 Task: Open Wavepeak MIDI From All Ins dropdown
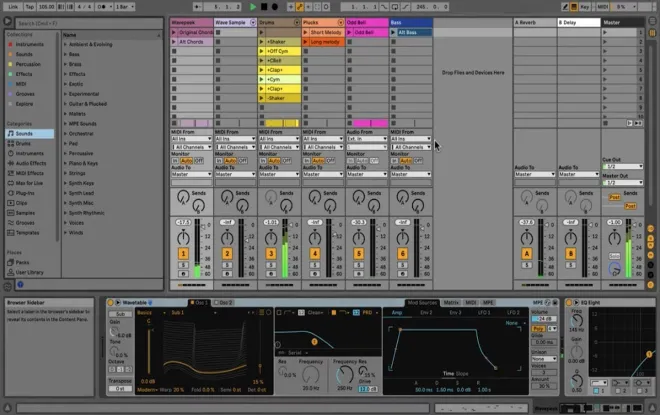[x=192, y=138]
